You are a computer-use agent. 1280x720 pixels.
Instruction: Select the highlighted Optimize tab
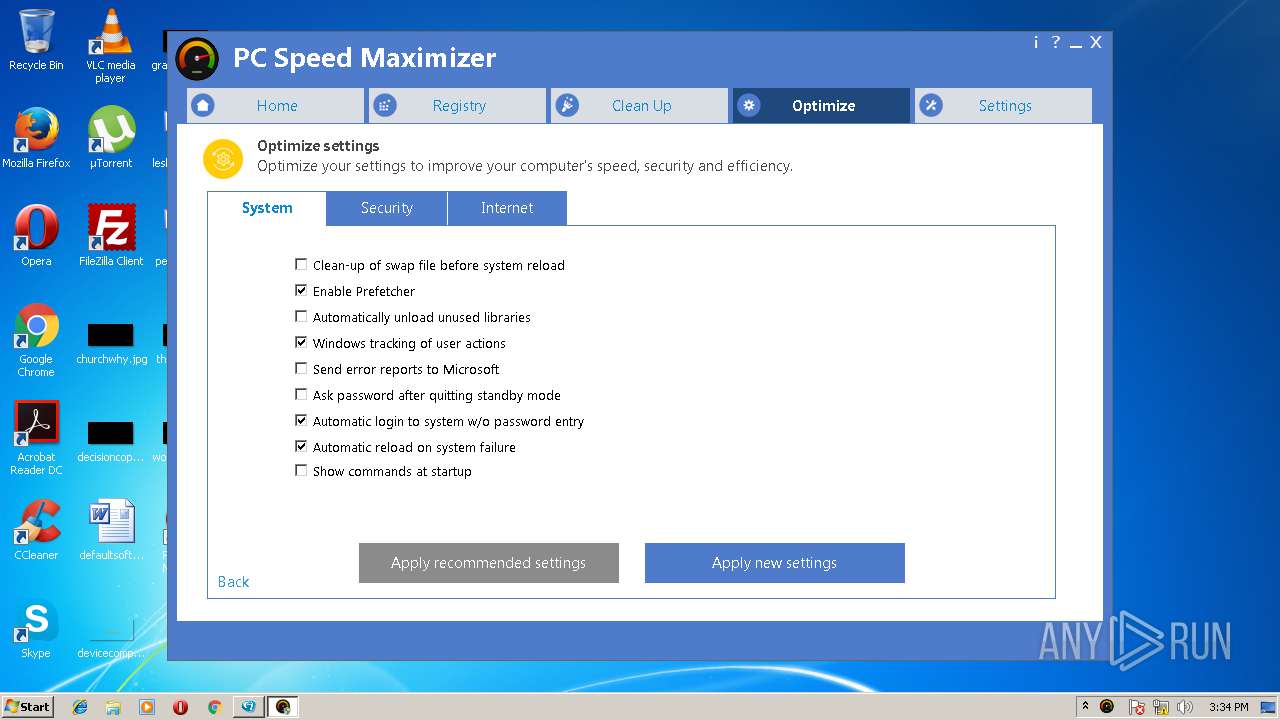pos(821,106)
